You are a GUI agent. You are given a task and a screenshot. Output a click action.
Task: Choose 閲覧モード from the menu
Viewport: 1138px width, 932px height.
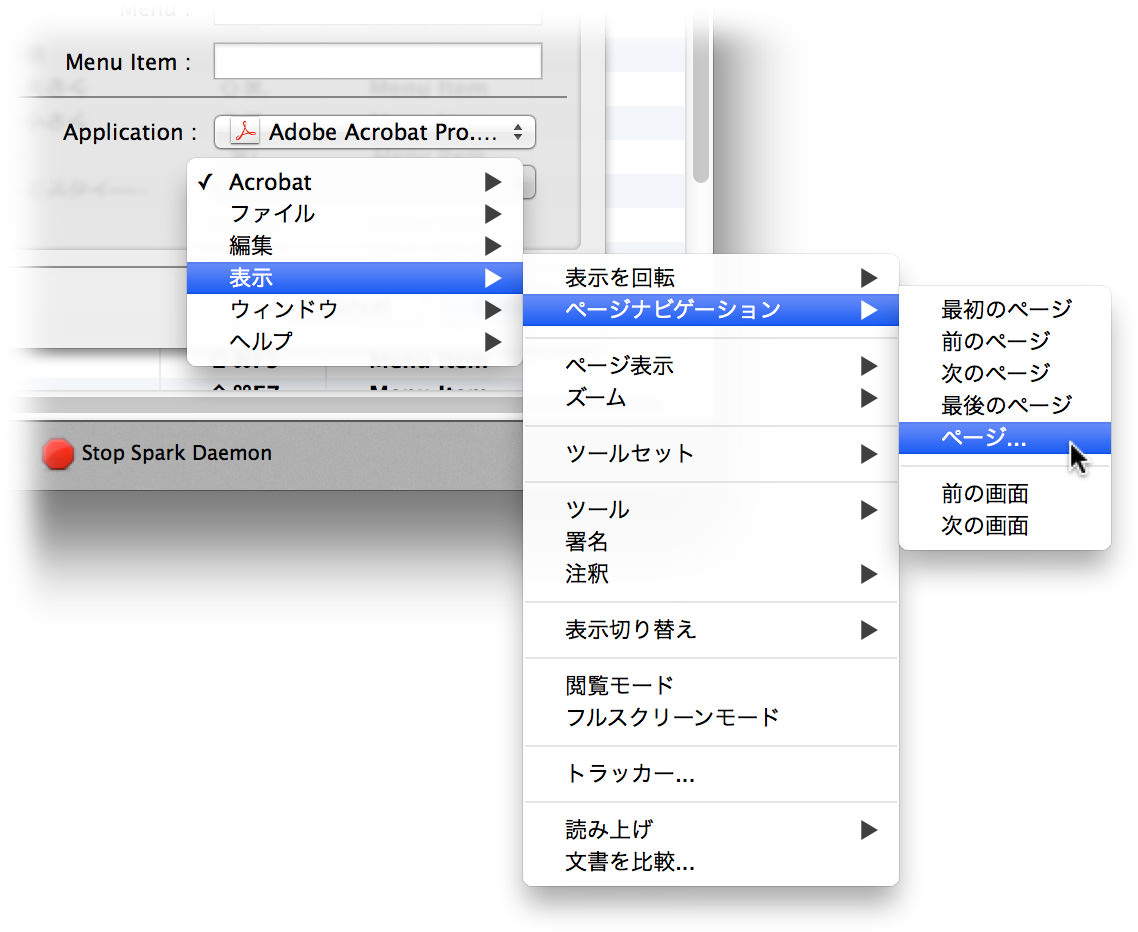pos(711,685)
